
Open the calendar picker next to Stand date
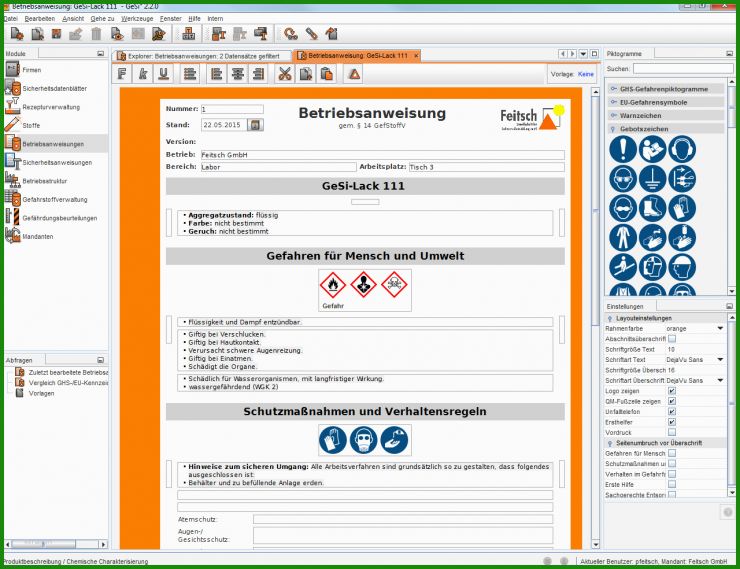pos(255,125)
